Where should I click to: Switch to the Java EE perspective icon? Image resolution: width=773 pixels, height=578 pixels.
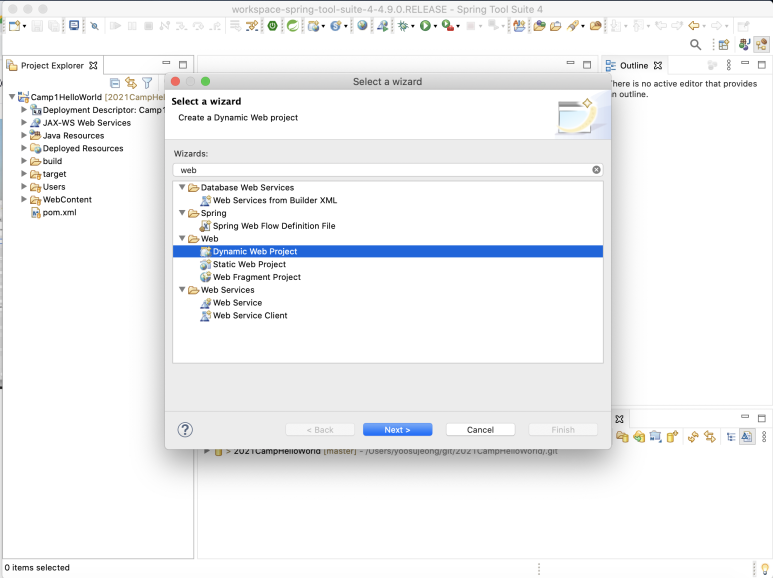pyautogui.click(x=744, y=44)
